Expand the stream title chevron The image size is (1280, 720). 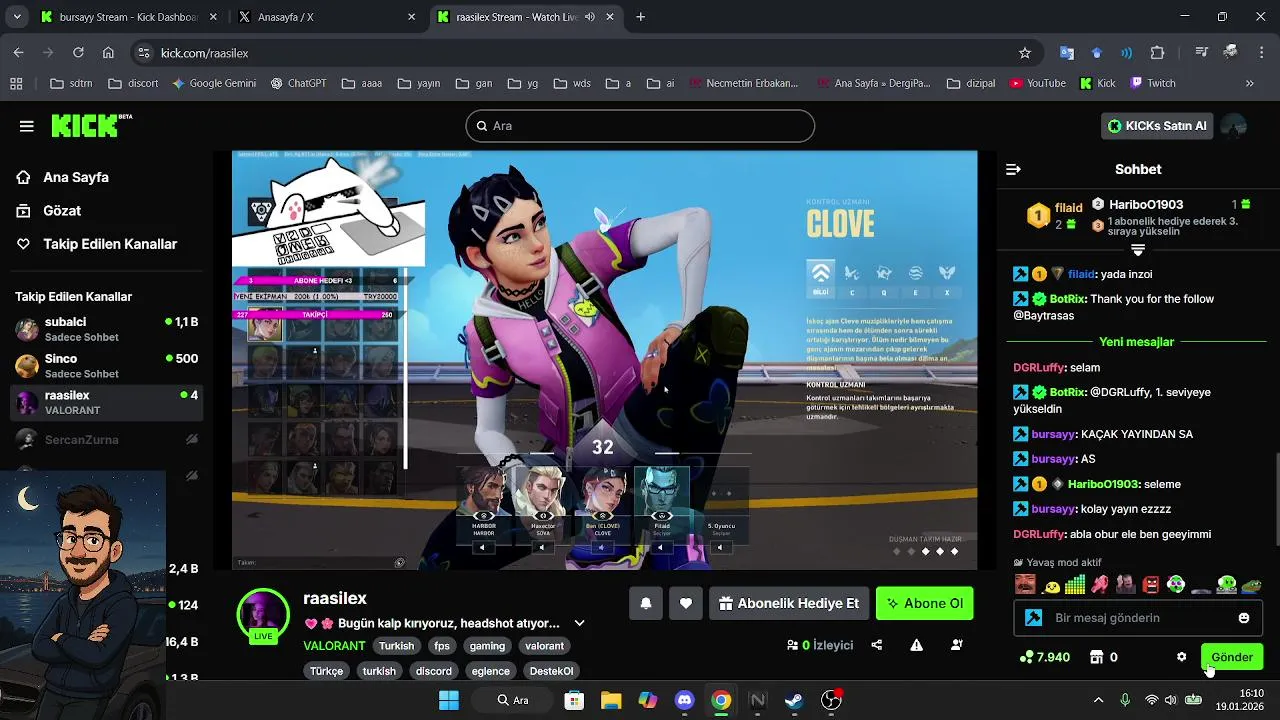pos(579,623)
